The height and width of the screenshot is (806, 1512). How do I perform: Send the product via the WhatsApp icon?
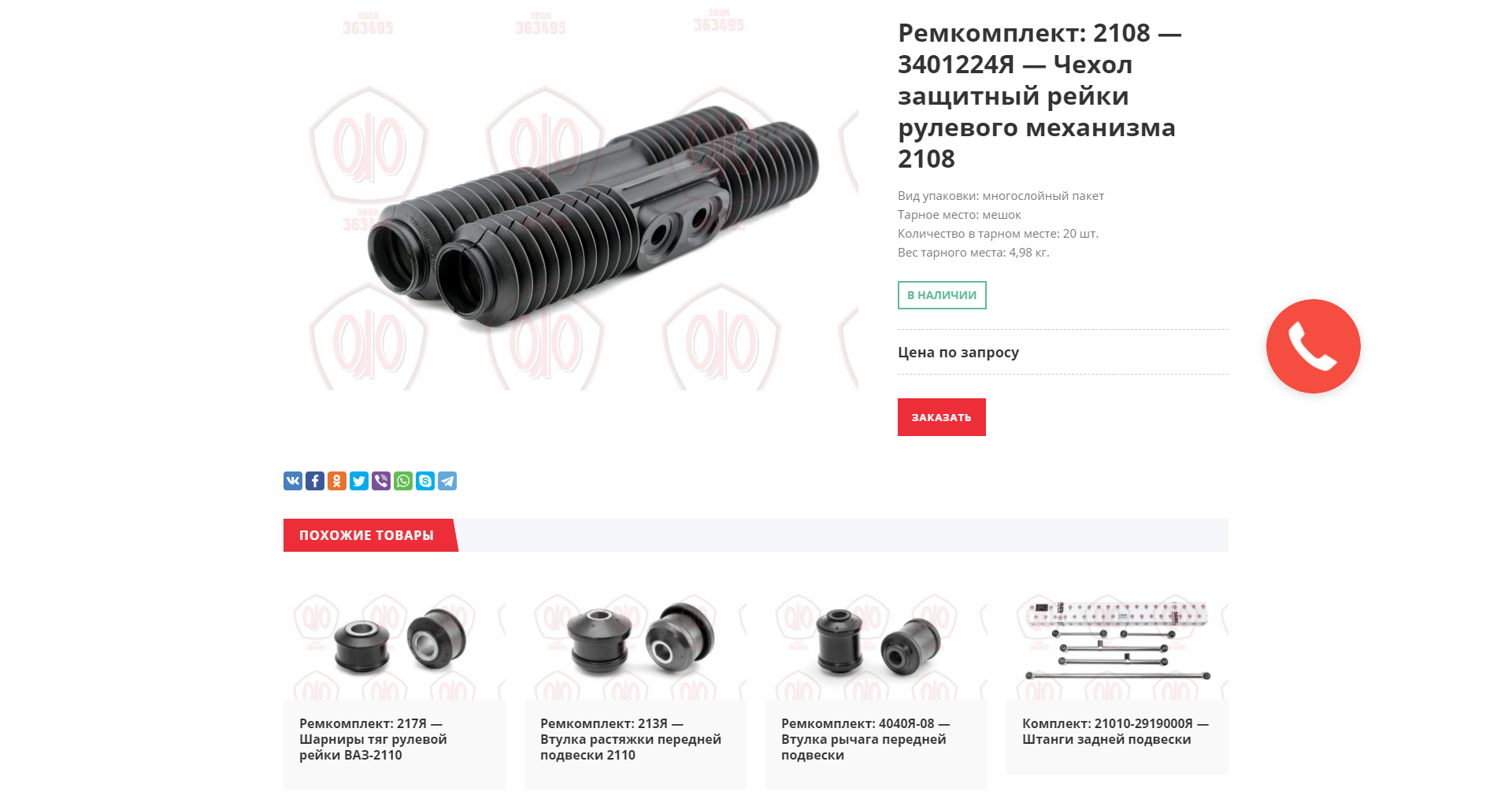(x=403, y=481)
